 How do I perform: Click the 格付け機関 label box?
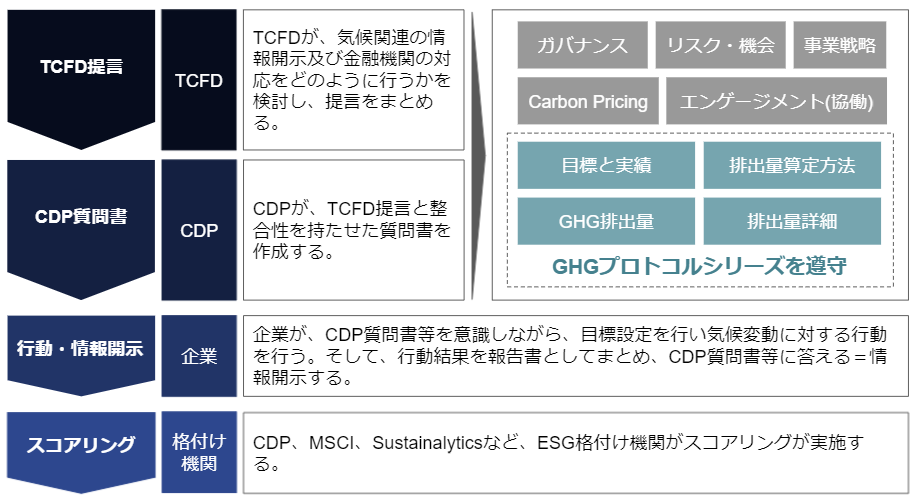pyautogui.click(x=199, y=452)
